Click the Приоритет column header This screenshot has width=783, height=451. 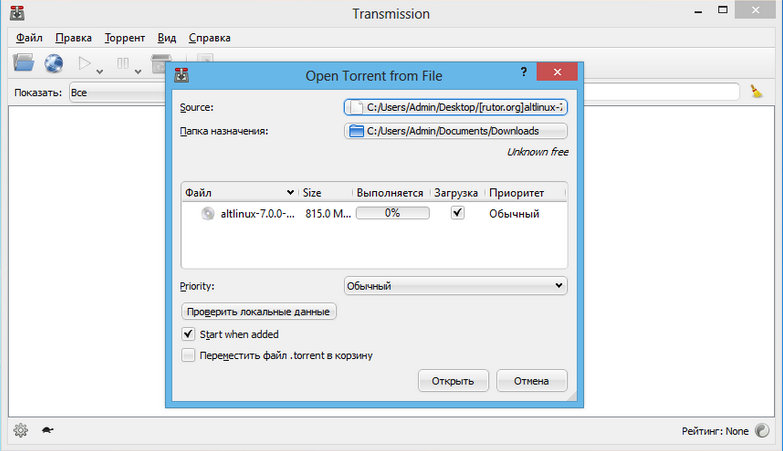point(524,193)
